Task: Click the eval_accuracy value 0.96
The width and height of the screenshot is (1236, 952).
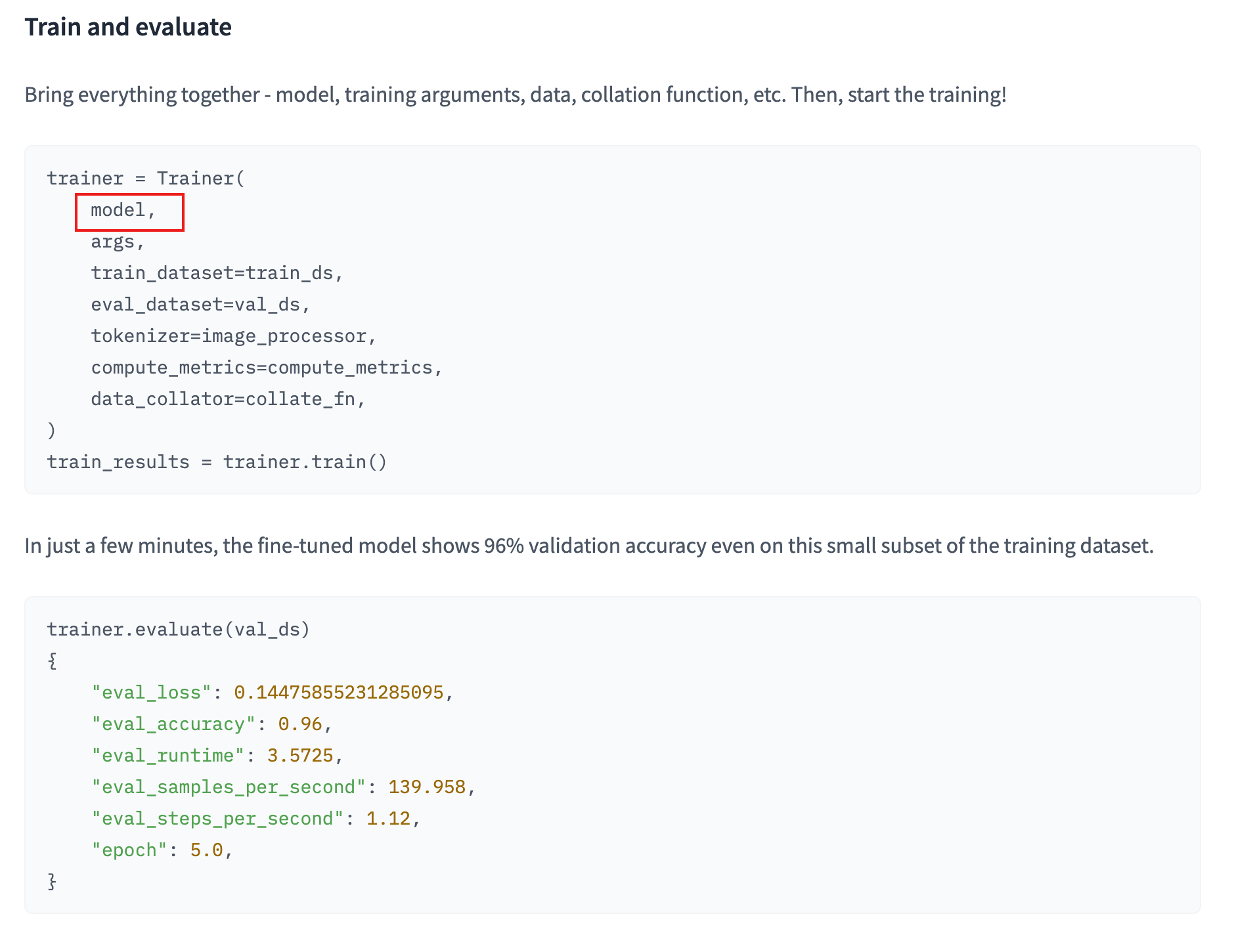Action: click(x=299, y=724)
